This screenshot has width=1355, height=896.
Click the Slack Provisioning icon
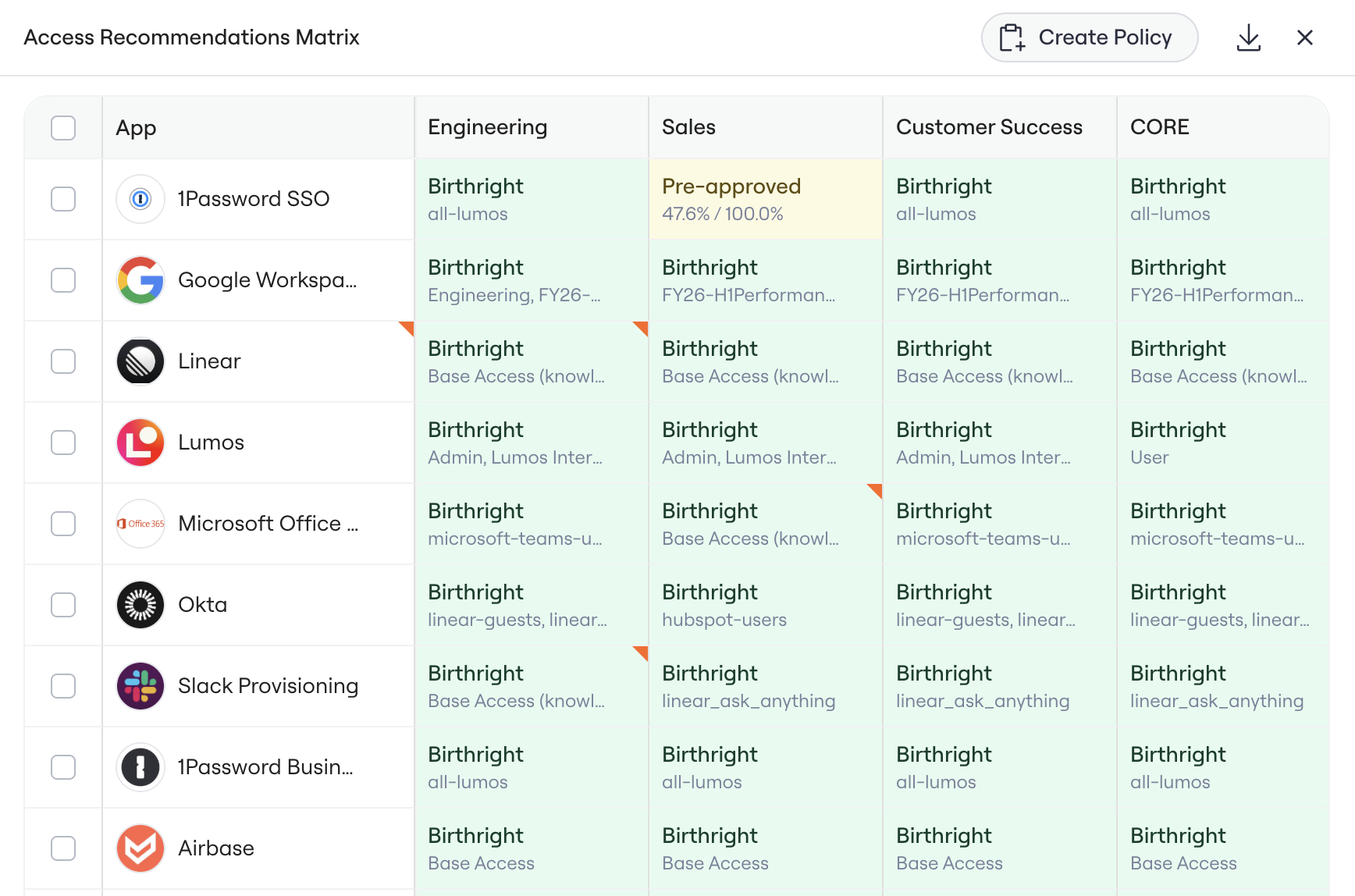(x=140, y=686)
